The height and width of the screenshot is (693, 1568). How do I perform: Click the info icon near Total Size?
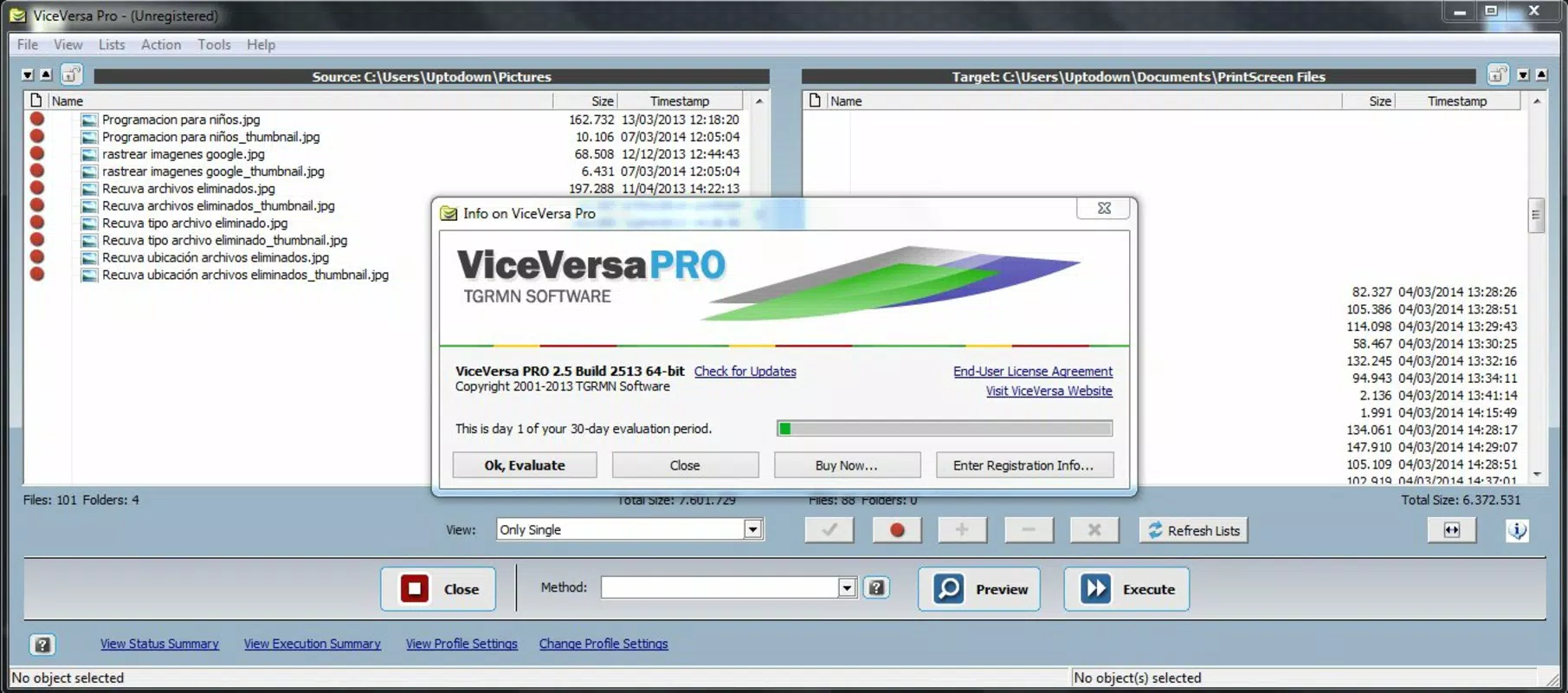(x=1517, y=530)
